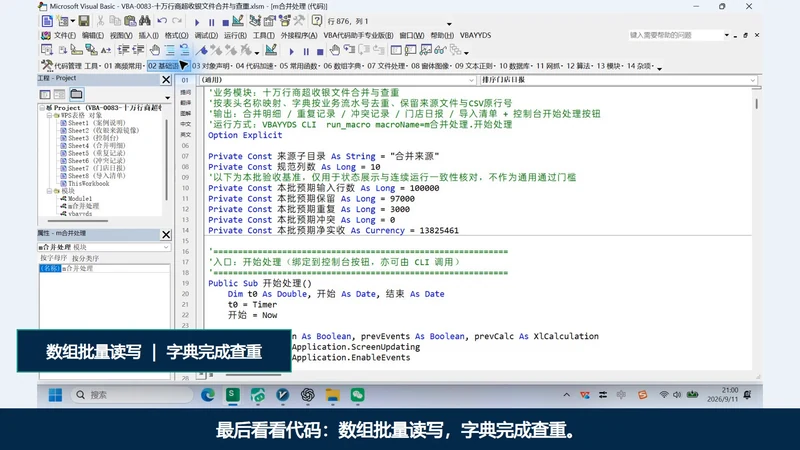800x450 pixels.
Task: Collapse the WPS表格 对象 tree node
Action: [49, 115]
